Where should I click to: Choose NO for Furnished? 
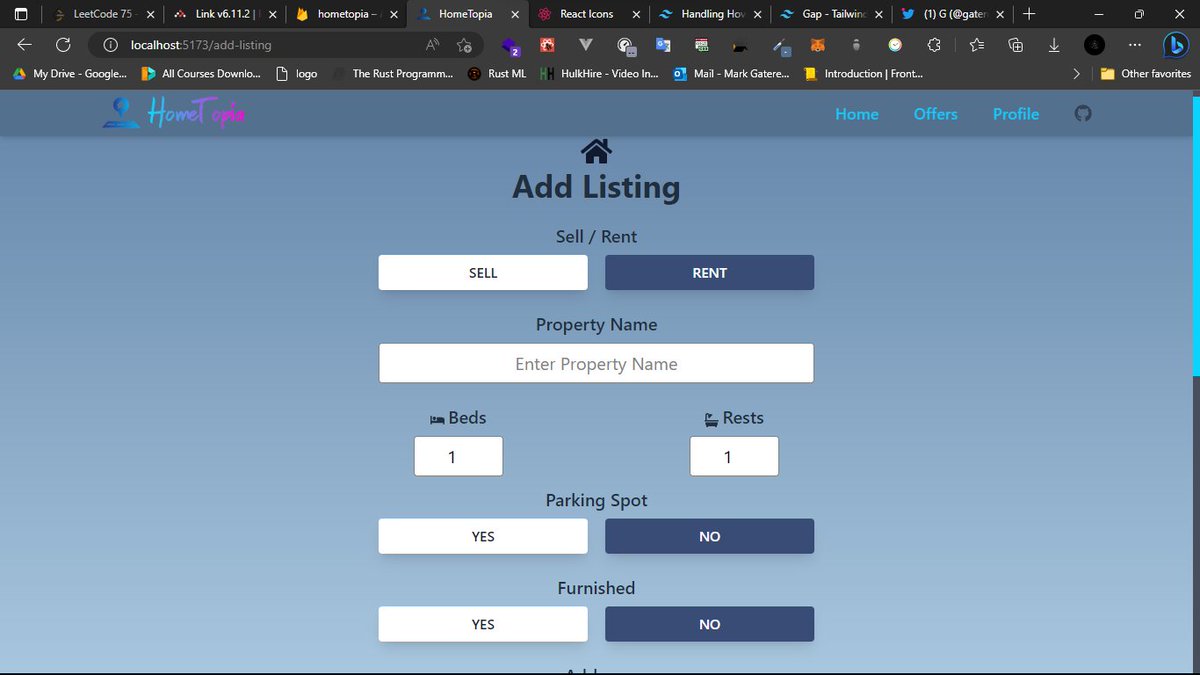tap(709, 624)
